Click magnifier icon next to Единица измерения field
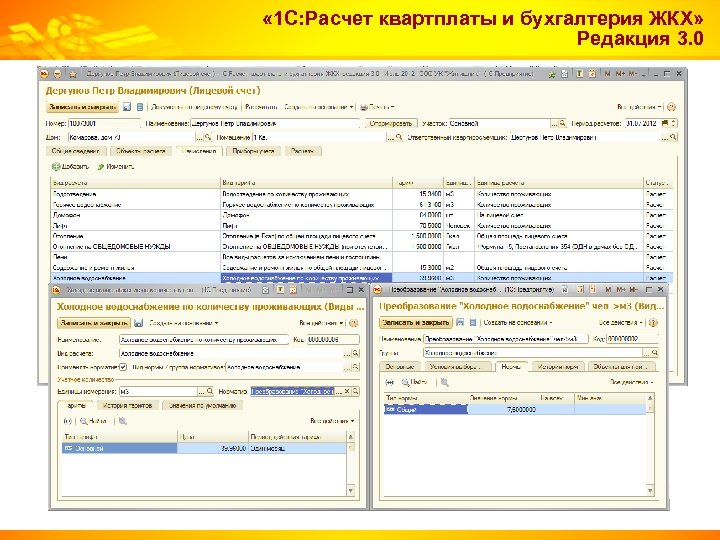The height and width of the screenshot is (540, 720). pos(209,391)
